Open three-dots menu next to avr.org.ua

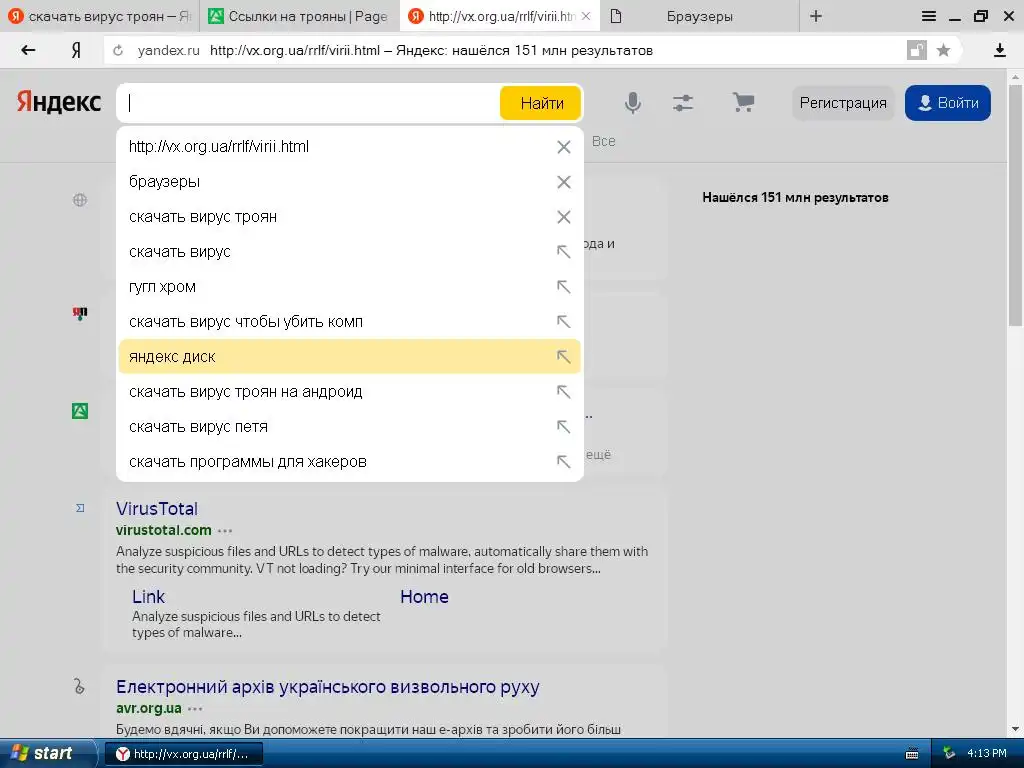tap(195, 709)
